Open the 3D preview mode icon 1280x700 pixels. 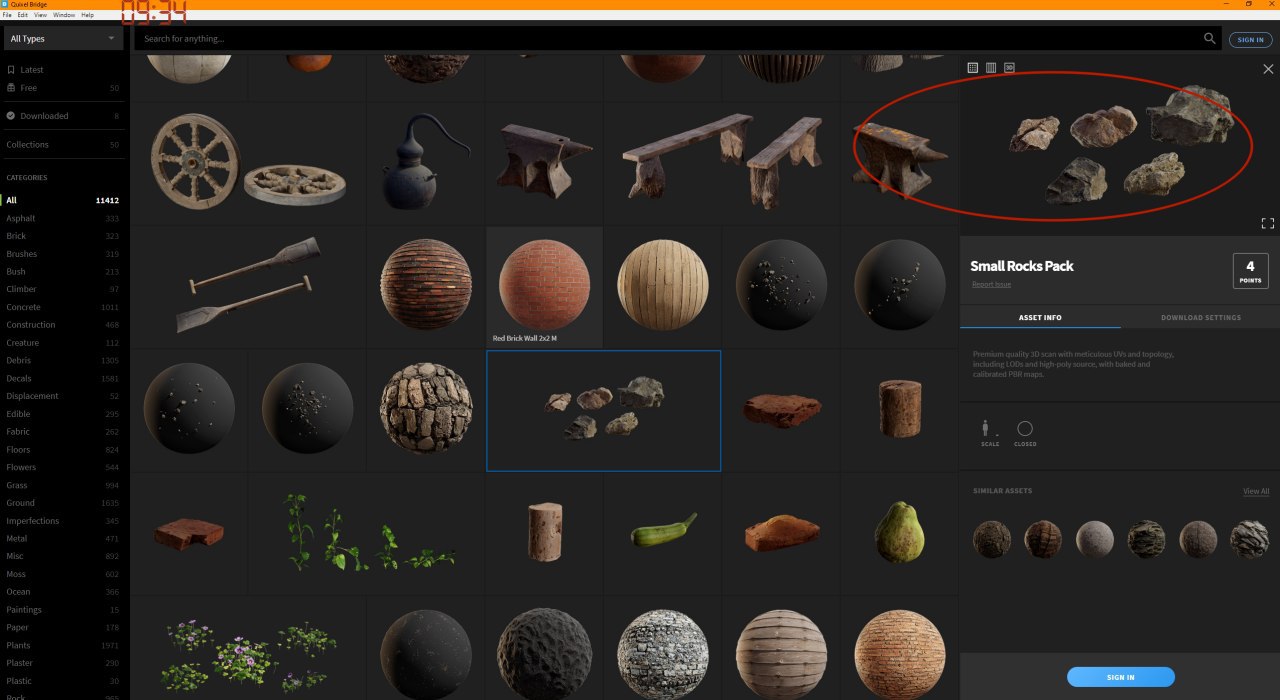(1010, 68)
